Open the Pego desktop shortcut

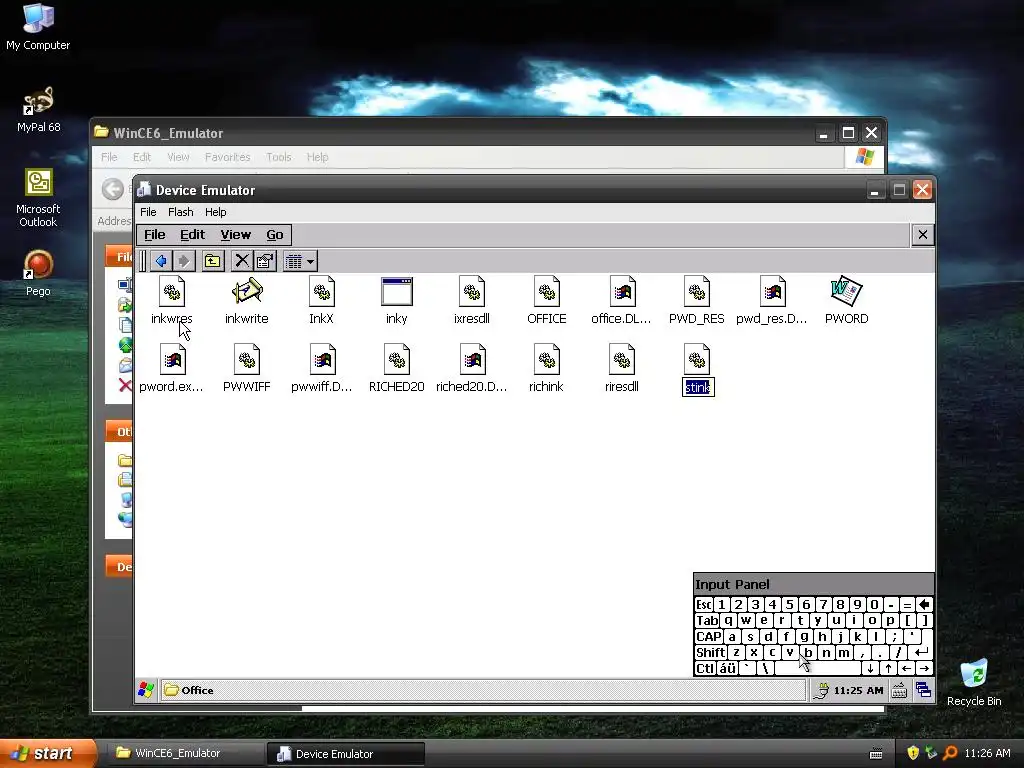pyautogui.click(x=38, y=273)
